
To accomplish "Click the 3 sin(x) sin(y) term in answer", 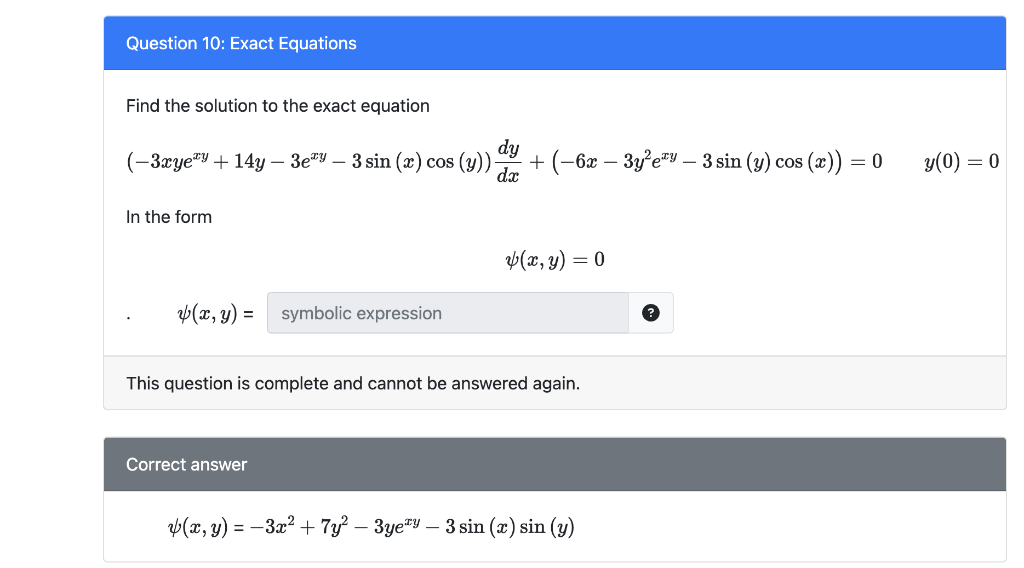I will coord(509,527).
